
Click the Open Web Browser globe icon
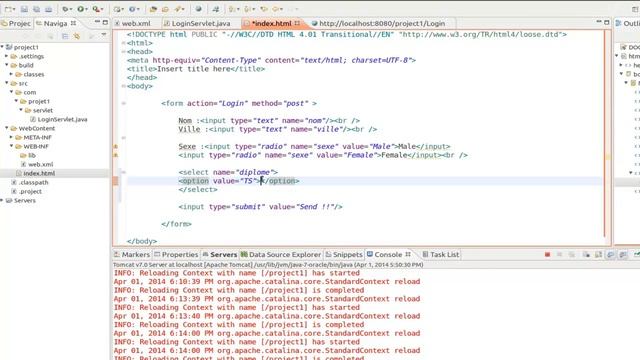pyautogui.click(x=198, y=9)
